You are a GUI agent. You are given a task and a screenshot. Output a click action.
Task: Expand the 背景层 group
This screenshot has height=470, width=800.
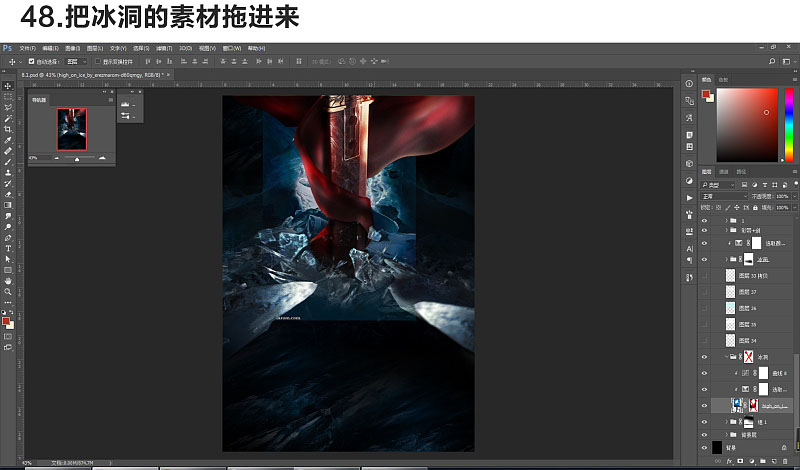click(x=727, y=435)
